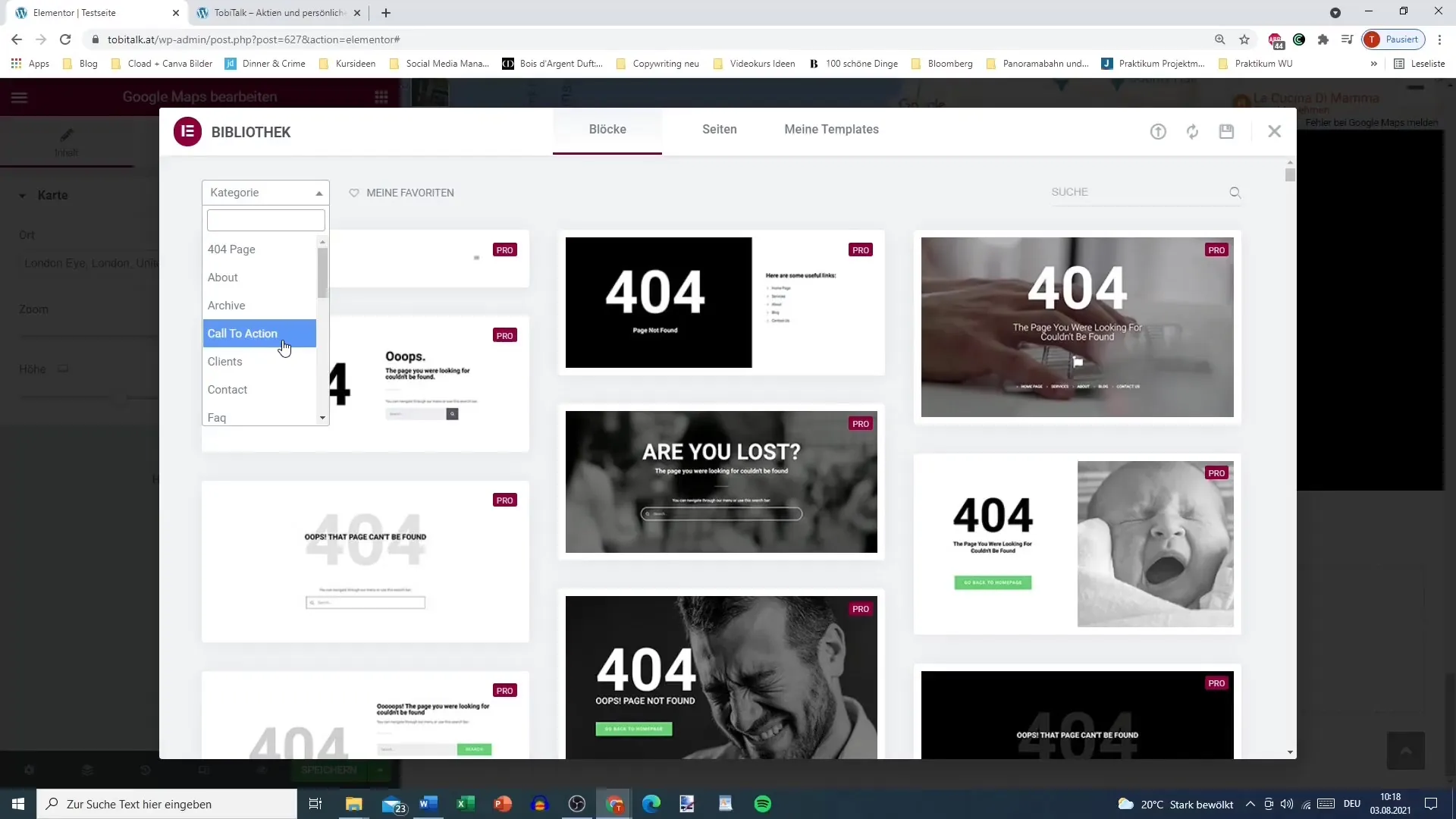Switch to the Seiten tab
This screenshot has width=1456, height=819.
[720, 130]
